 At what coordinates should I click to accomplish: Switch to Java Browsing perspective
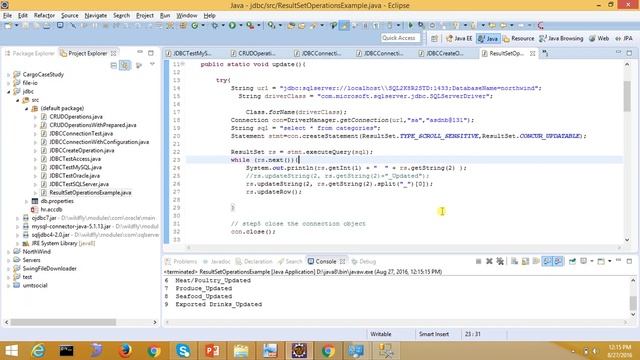pos(561,38)
